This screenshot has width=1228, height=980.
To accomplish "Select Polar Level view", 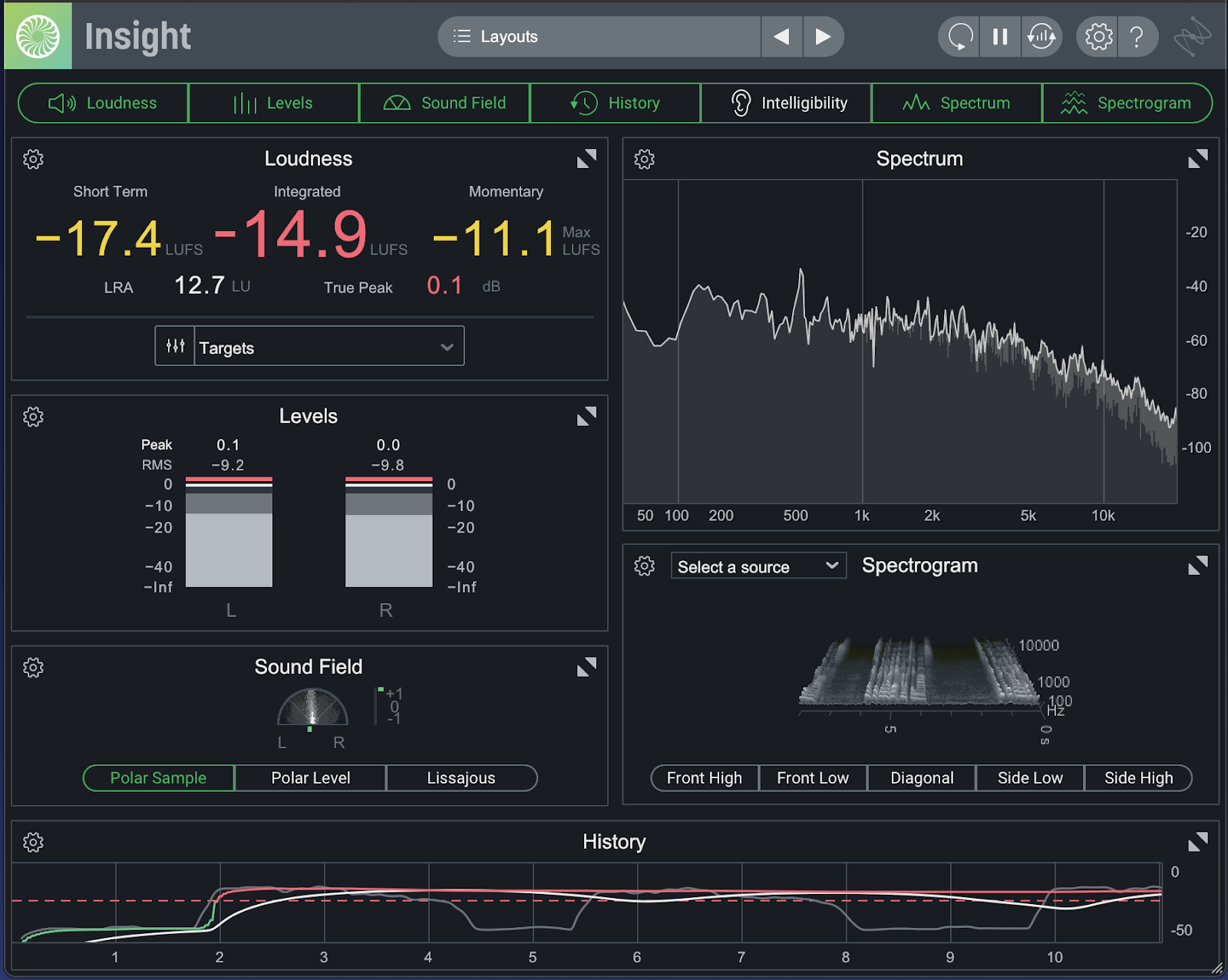I will (x=310, y=777).
